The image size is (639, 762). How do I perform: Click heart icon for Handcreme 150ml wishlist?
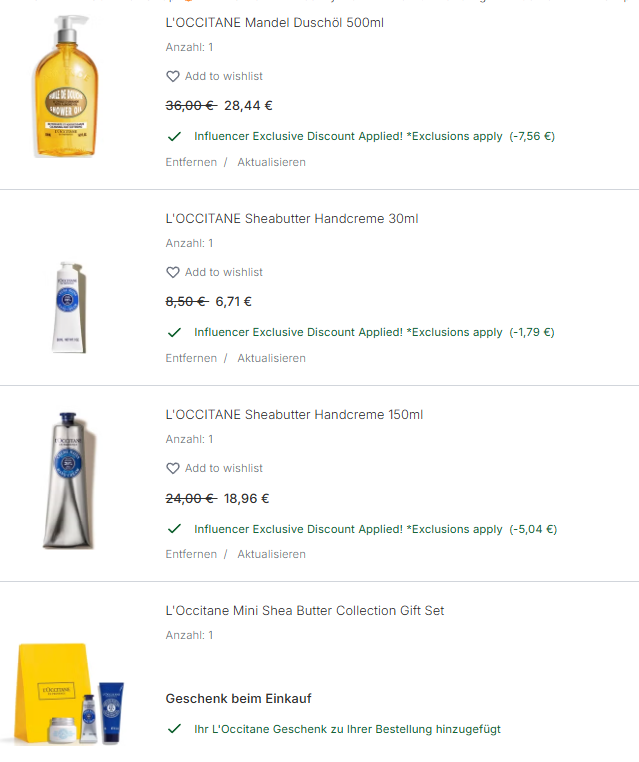[x=173, y=468]
